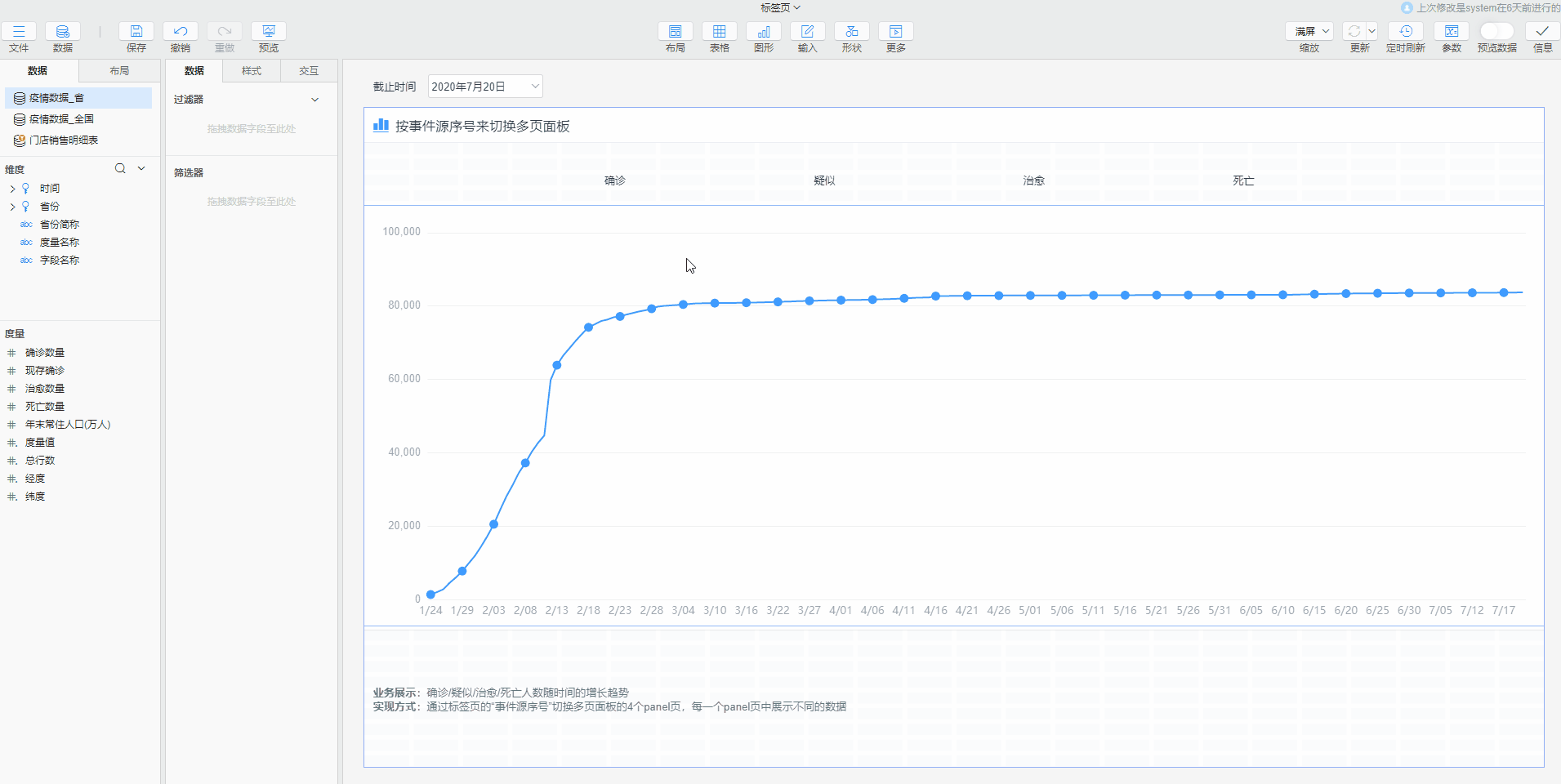Toggle the 预览数据 switch
The image size is (1561, 784).
1496,31
